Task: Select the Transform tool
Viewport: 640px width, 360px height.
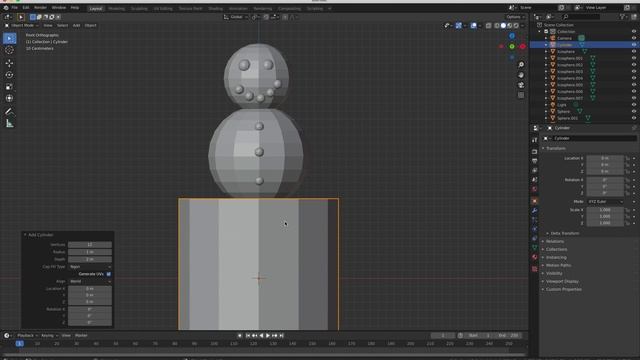Action: tap(9, 98)
